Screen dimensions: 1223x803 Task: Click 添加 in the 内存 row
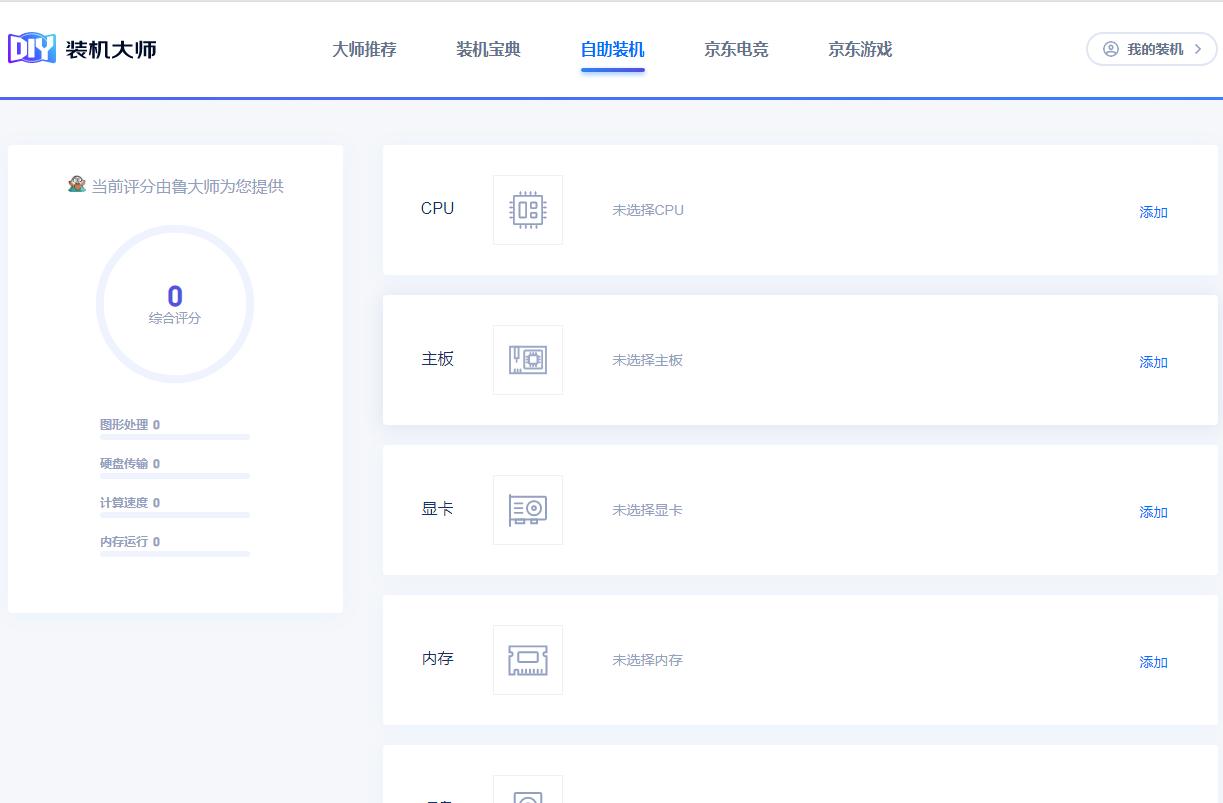point(1152,662)
